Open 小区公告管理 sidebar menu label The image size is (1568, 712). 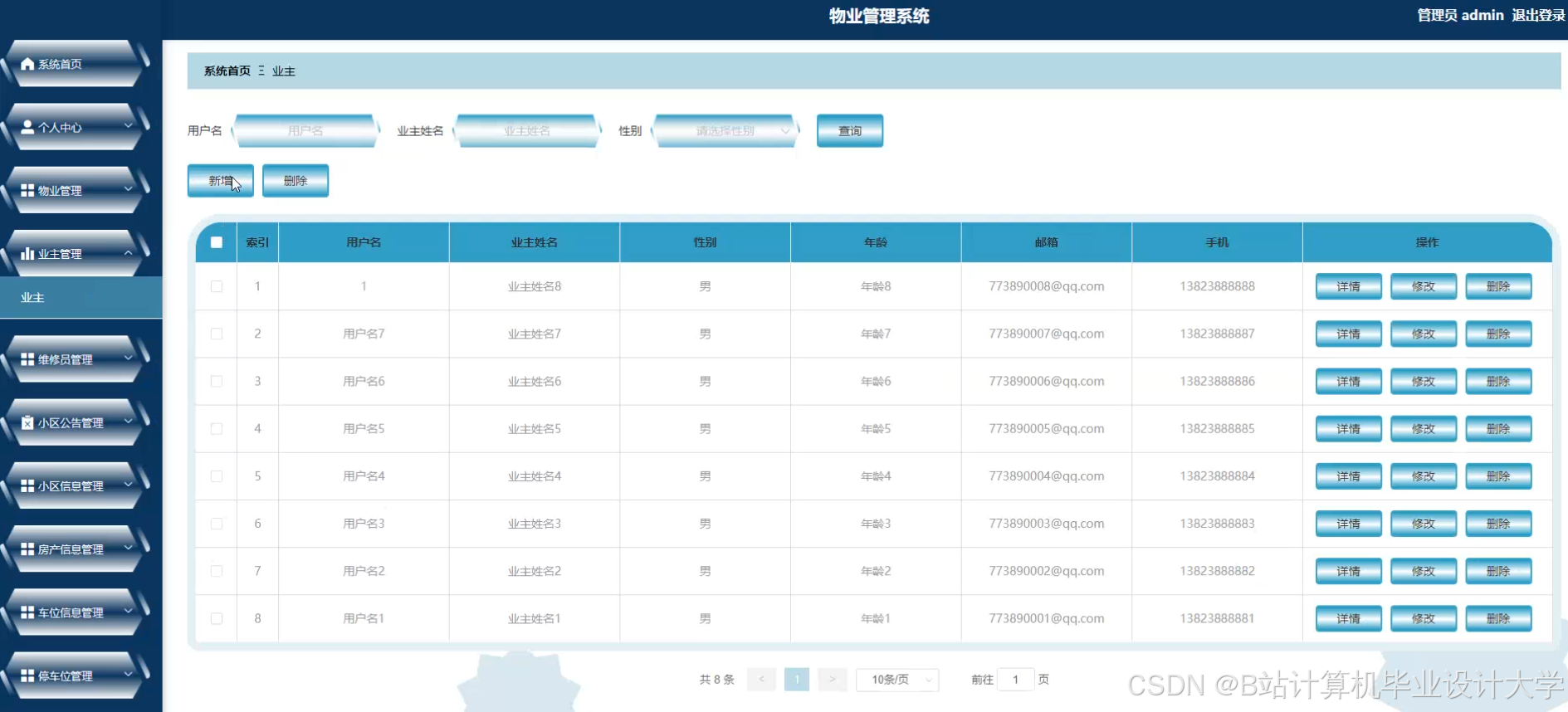pos(71,423)
